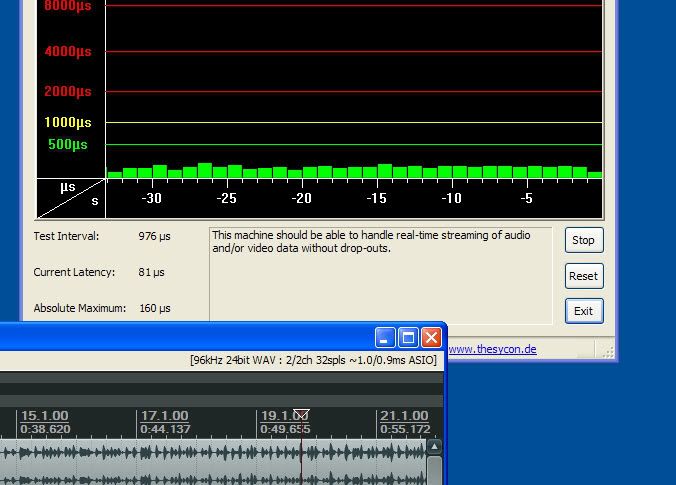Viewport: 676px width, 485px height.
Task: Click the 1000µs graph axis label
Action: (x=68, y=122)
